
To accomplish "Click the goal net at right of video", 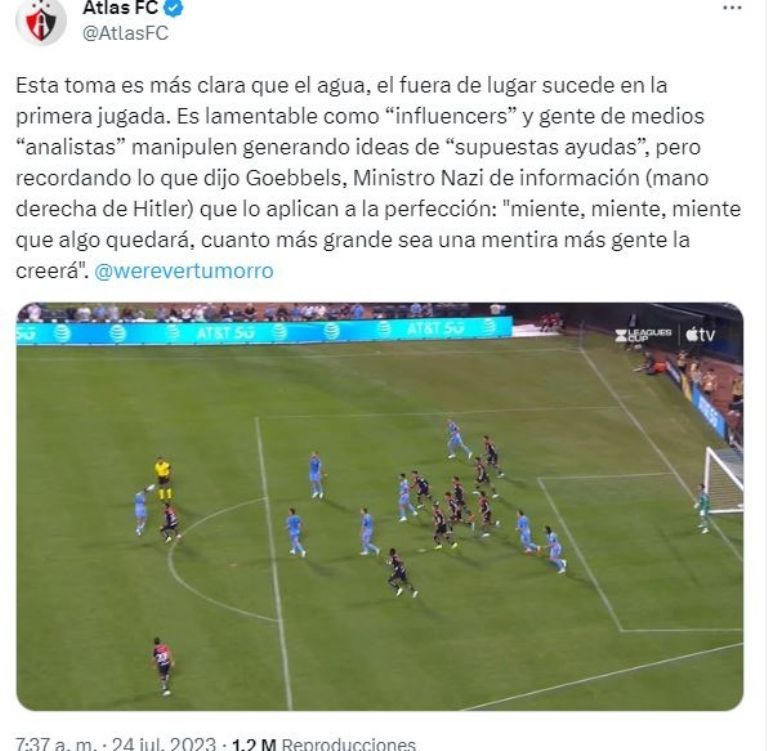I will point(724,481).
